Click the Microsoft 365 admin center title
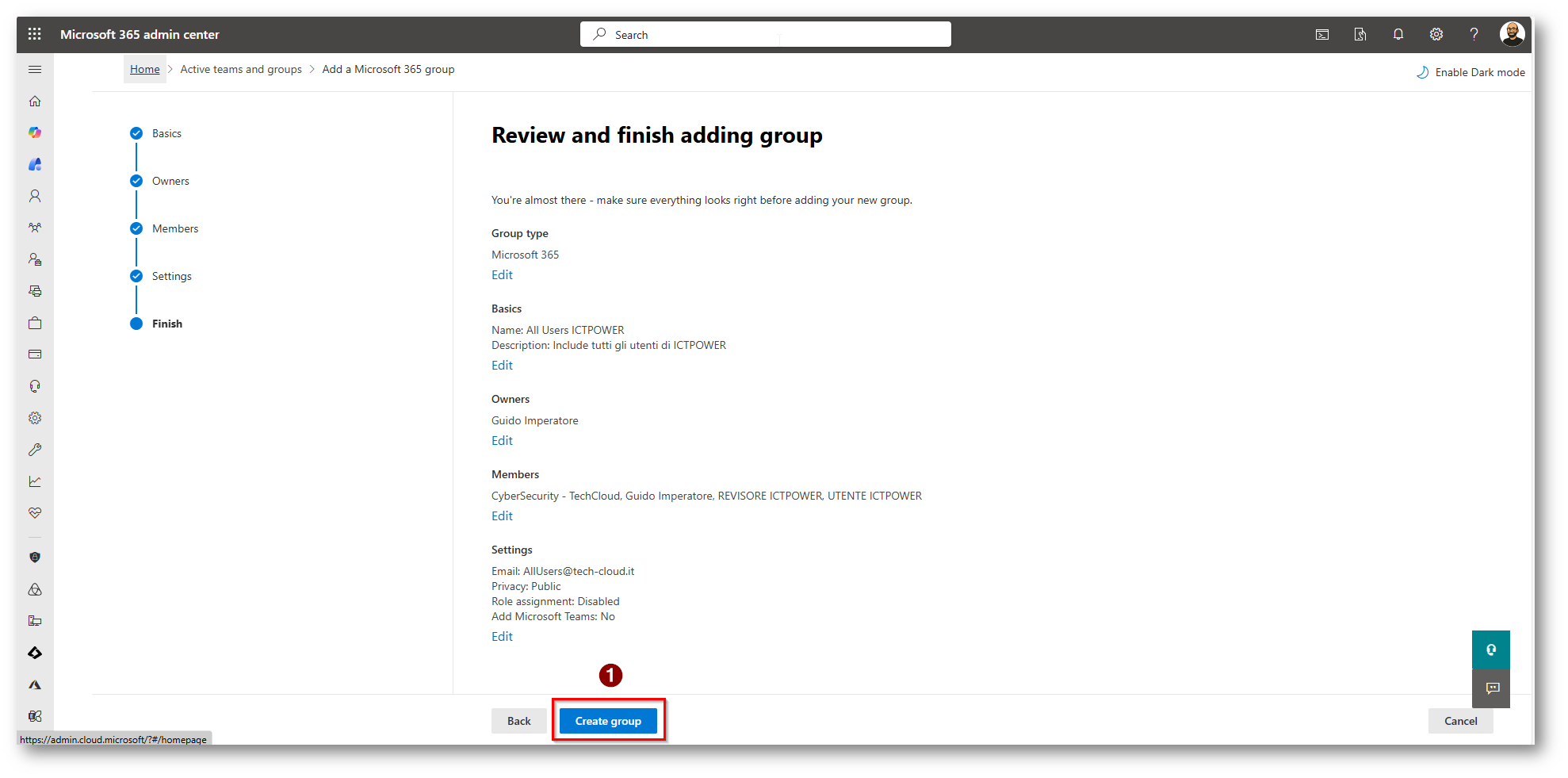The height and width of the screenshot is (778, 1568). point(140,34)
